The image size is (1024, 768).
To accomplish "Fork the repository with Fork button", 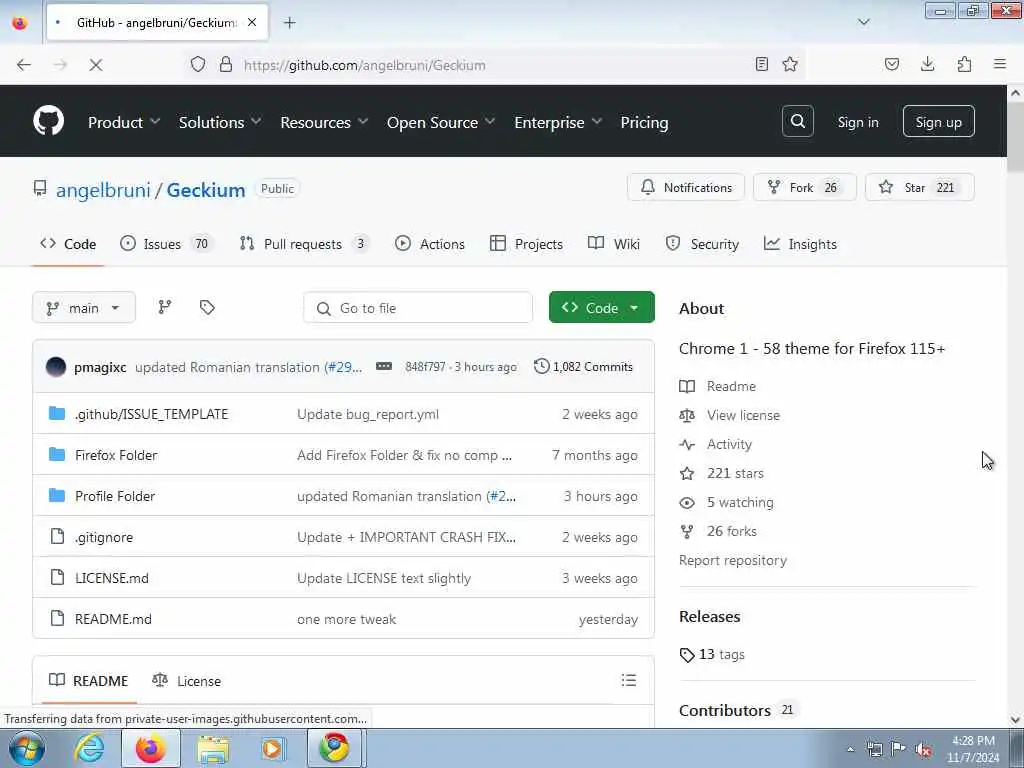I will tap(805, 187).
